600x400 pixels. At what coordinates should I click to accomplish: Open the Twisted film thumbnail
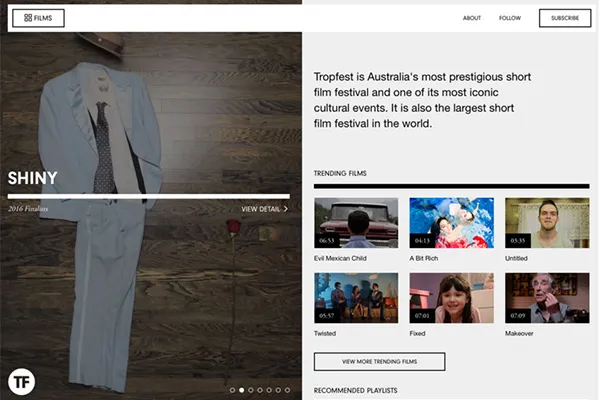356,297
